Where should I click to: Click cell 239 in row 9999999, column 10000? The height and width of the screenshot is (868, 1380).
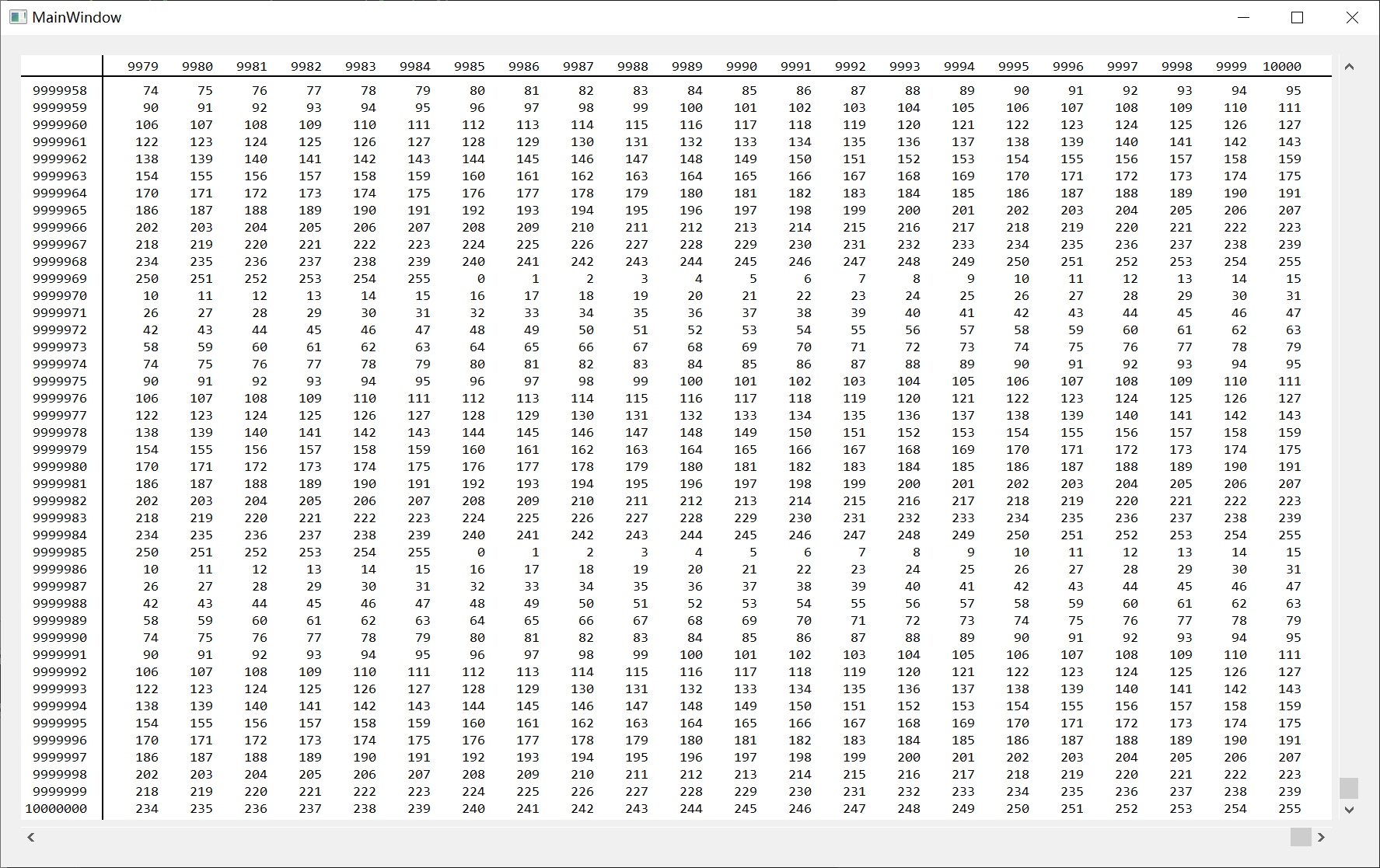(1290, 792)
